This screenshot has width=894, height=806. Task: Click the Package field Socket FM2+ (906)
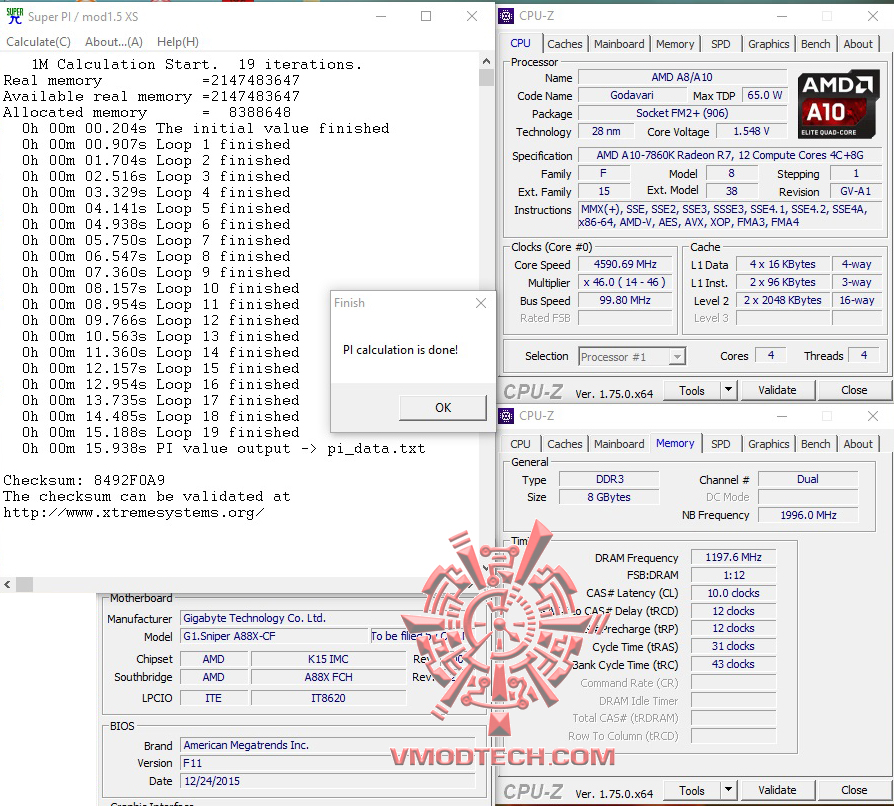tap(682, 113)
